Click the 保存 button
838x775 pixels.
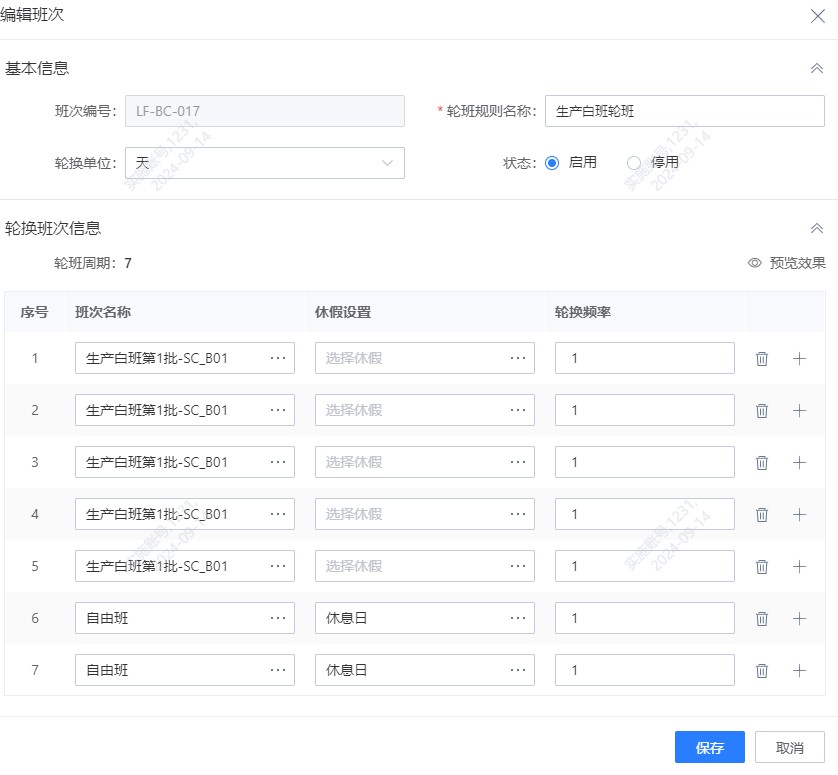click(x=709, y=747)
